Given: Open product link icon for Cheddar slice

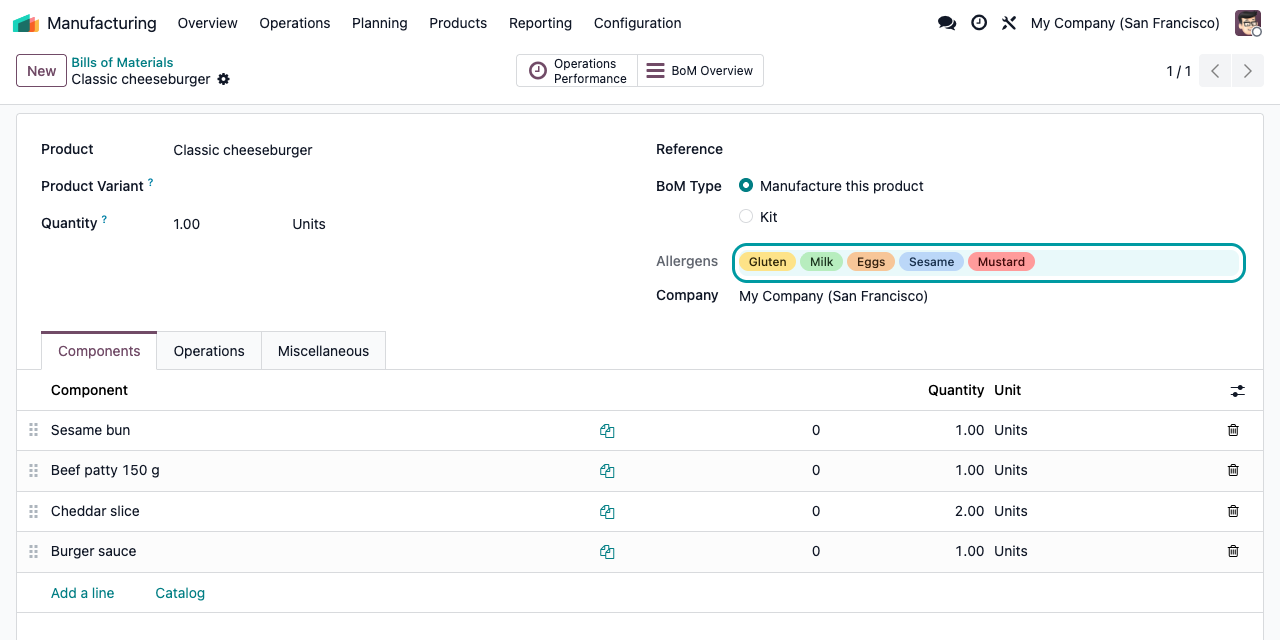Looking at the screenshot, I should click(x=607, y=512).
